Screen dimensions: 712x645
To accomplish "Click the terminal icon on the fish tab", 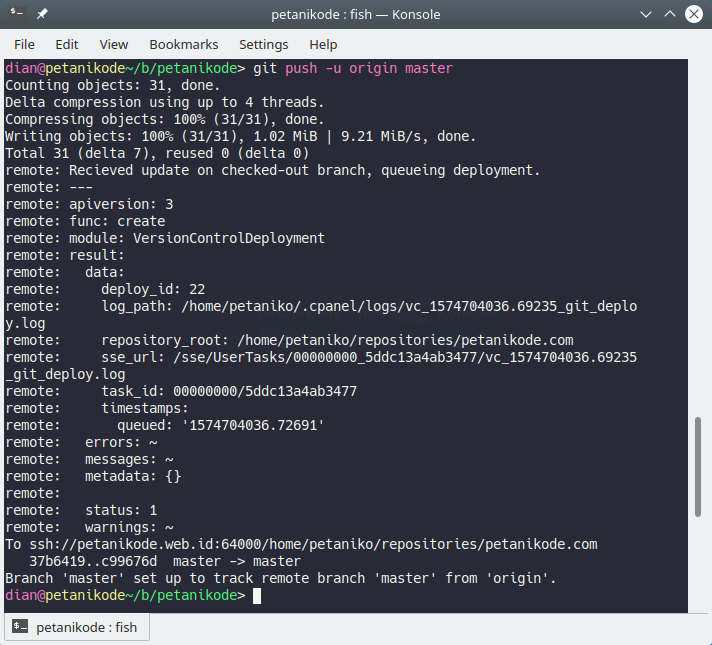I will 20,628.
